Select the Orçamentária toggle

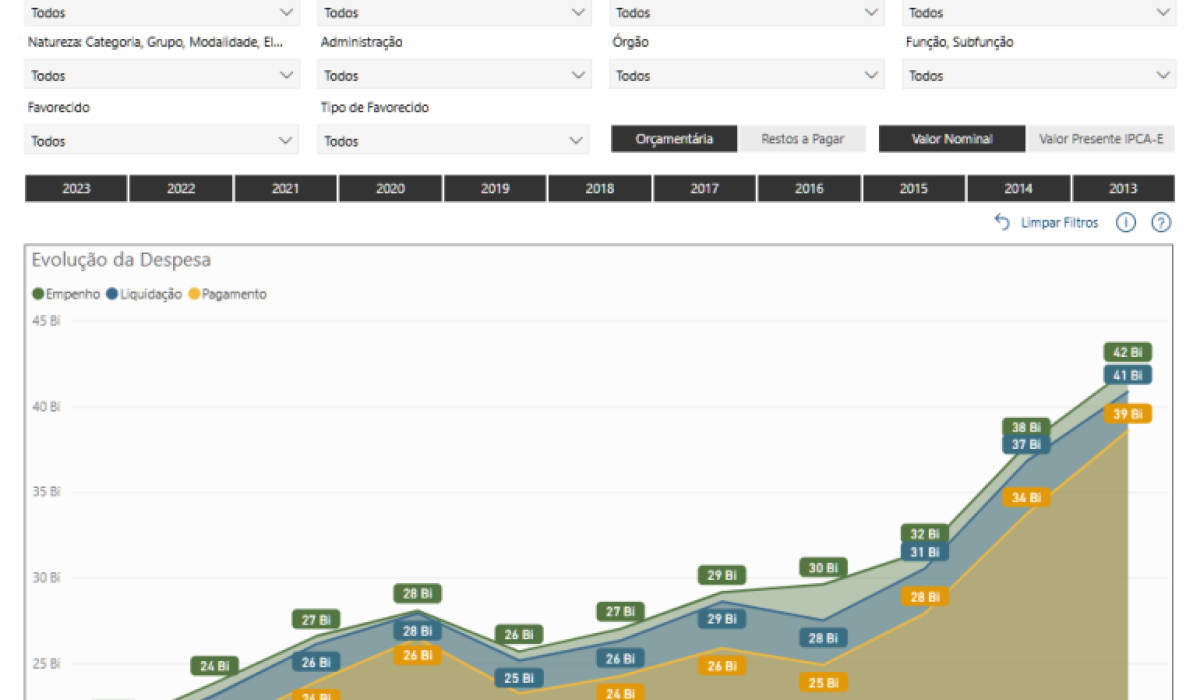[x=674, y=139]
